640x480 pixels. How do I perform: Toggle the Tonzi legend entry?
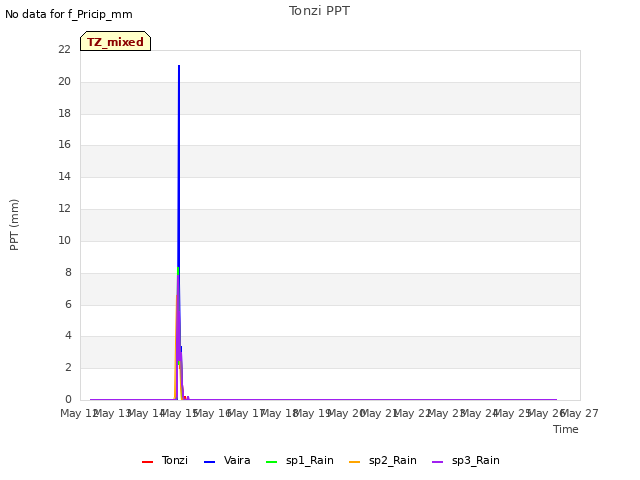coord(165,460)
